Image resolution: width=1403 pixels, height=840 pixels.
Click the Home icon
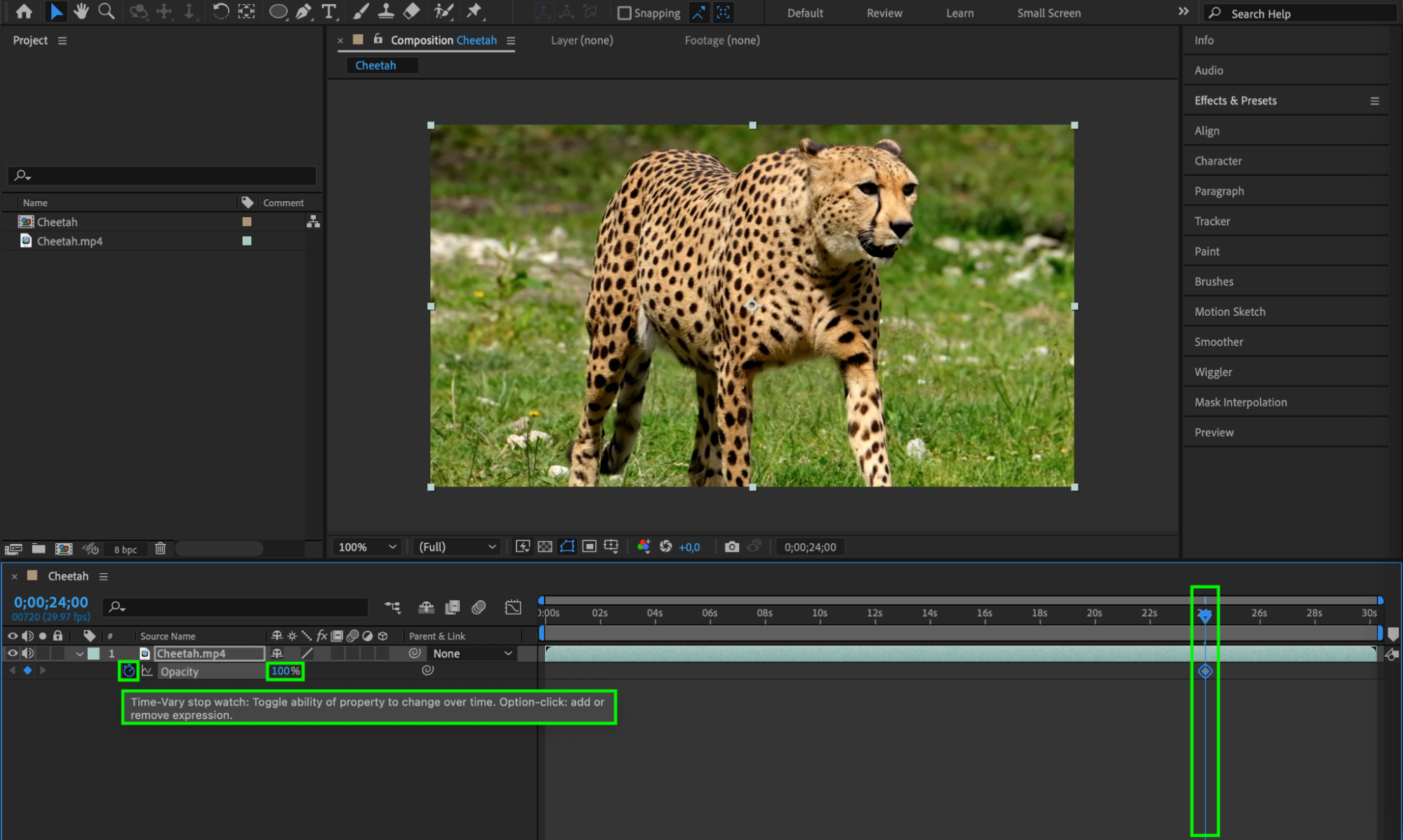(x=24, y=11)
